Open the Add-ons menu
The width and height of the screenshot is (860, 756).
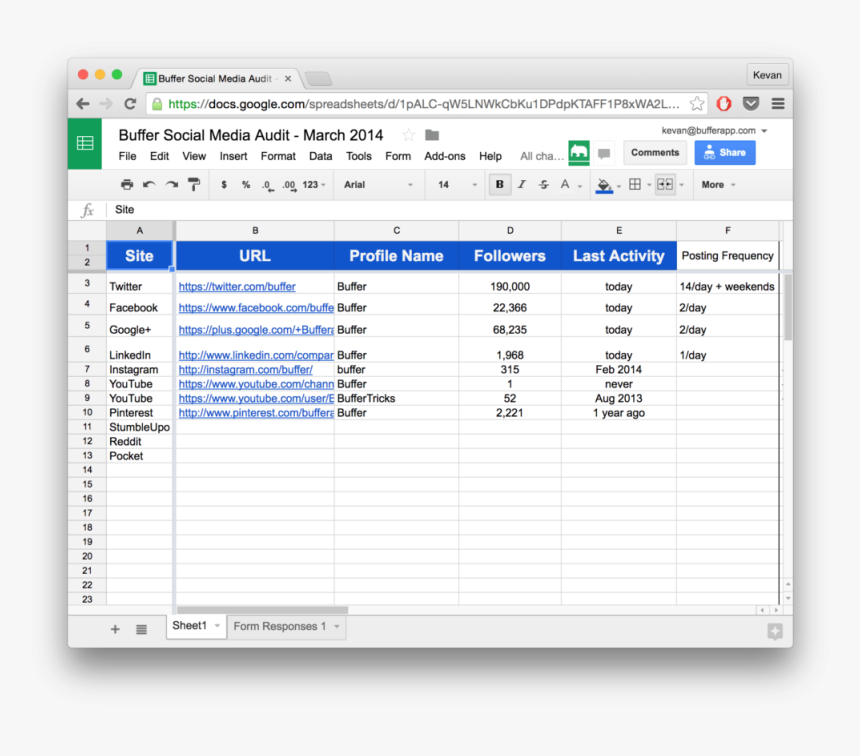click(x=445, y=156)
